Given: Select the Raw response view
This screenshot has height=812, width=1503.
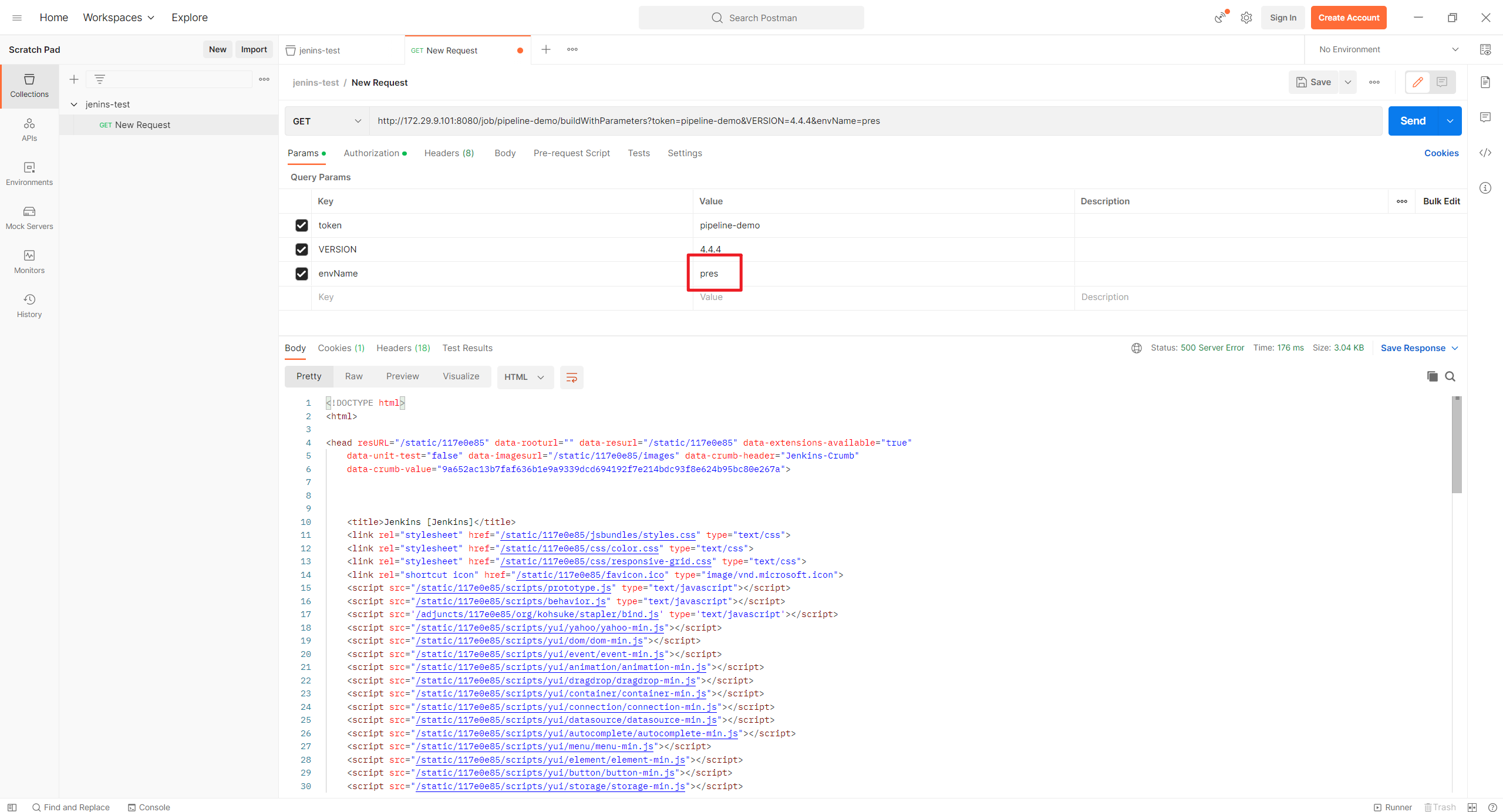Looking at the screenshot, I should (353, 376).
